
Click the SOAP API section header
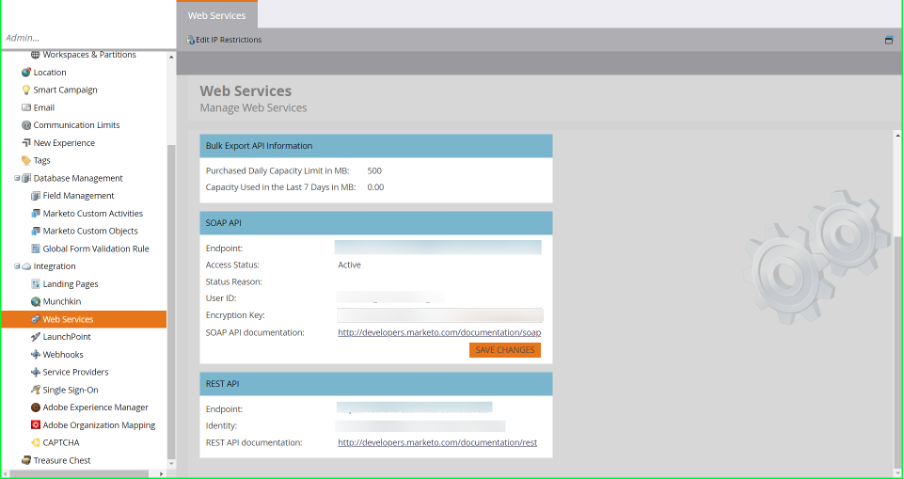376,223
